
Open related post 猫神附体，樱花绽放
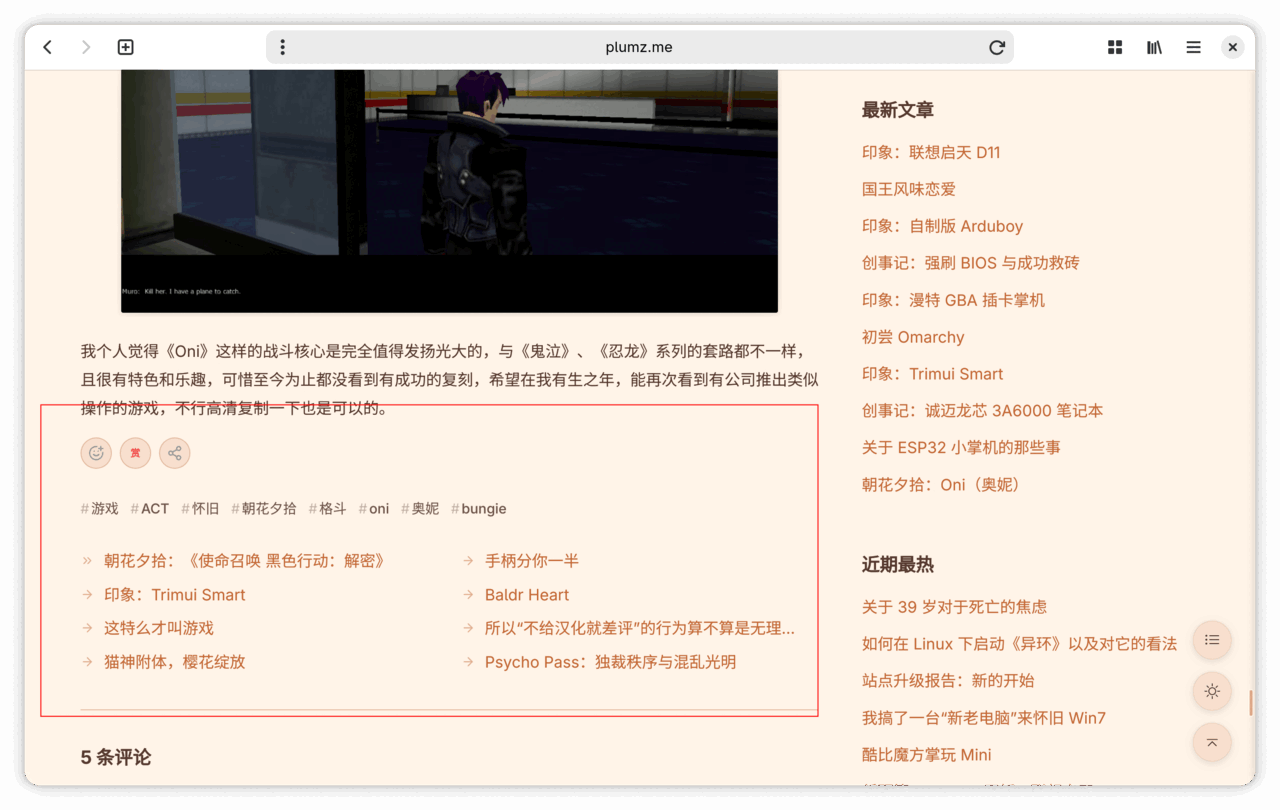pos(174,662)
